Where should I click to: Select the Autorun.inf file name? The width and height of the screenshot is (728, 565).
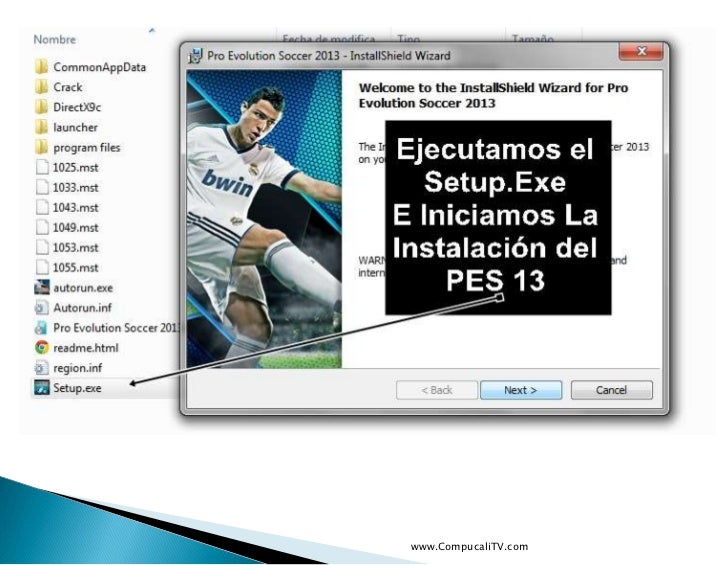coord(83,308)
